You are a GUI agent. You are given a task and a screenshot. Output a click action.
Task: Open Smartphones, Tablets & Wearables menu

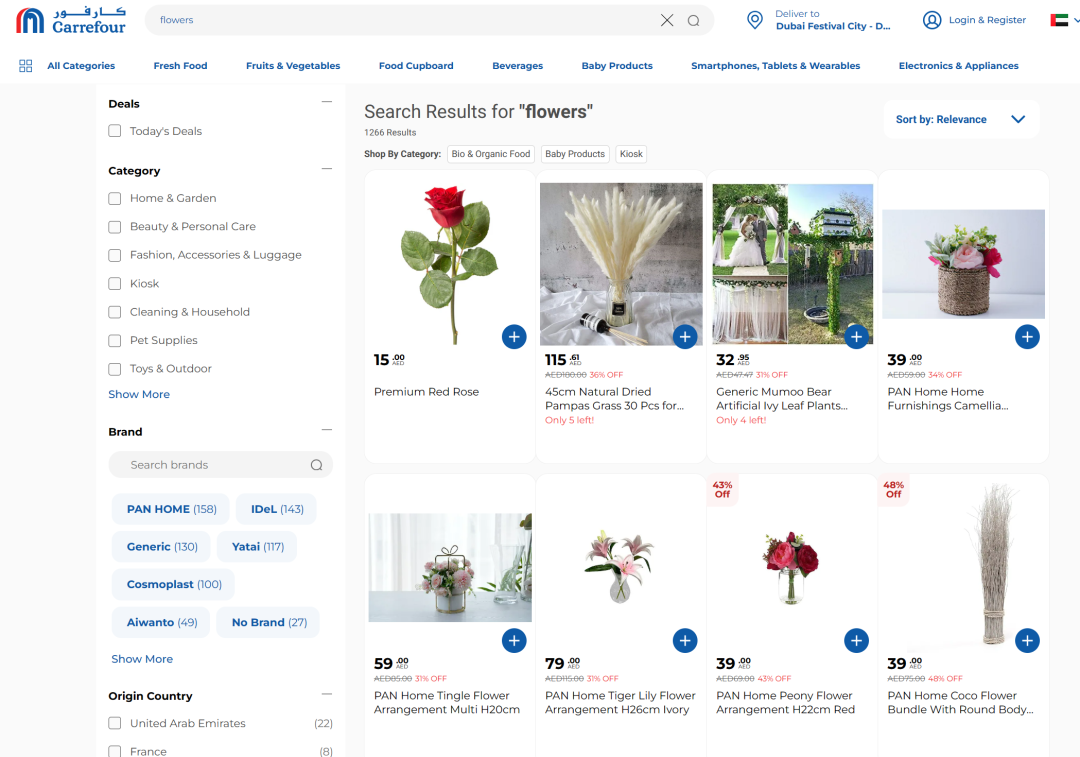pos(776,66)
